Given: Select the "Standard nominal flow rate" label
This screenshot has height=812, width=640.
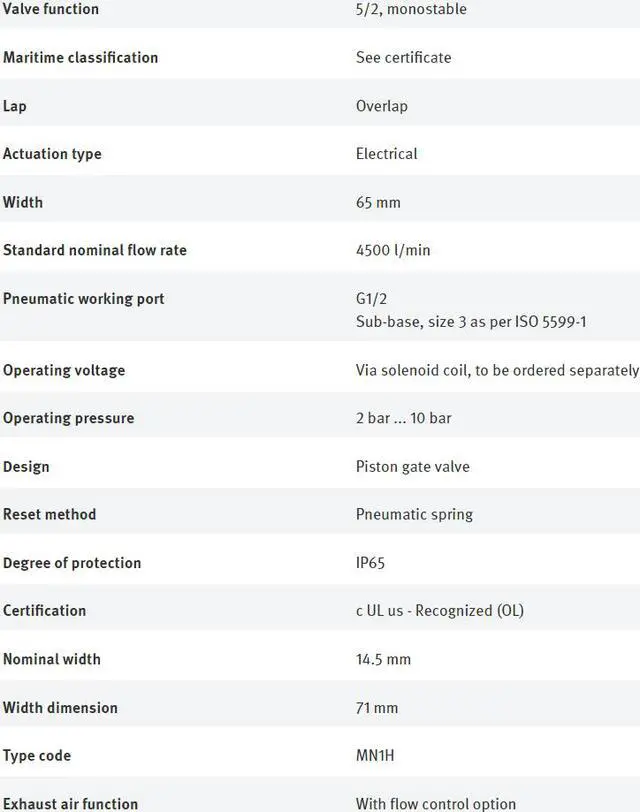Looking at the screenshot, I should point(95,250).
